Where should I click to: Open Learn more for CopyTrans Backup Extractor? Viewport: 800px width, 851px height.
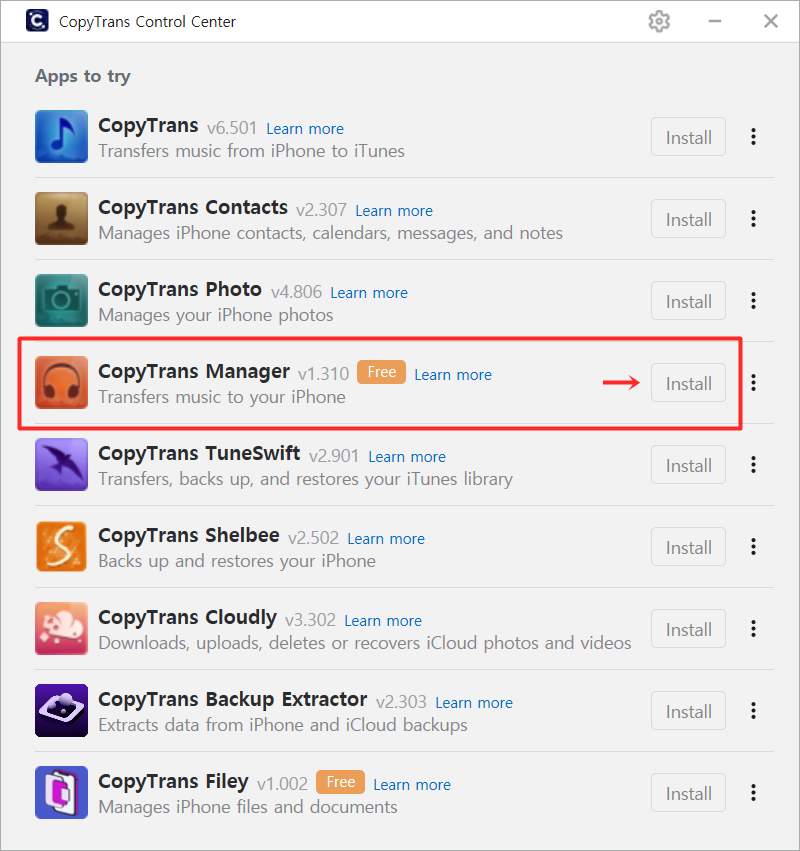[474, 702]
